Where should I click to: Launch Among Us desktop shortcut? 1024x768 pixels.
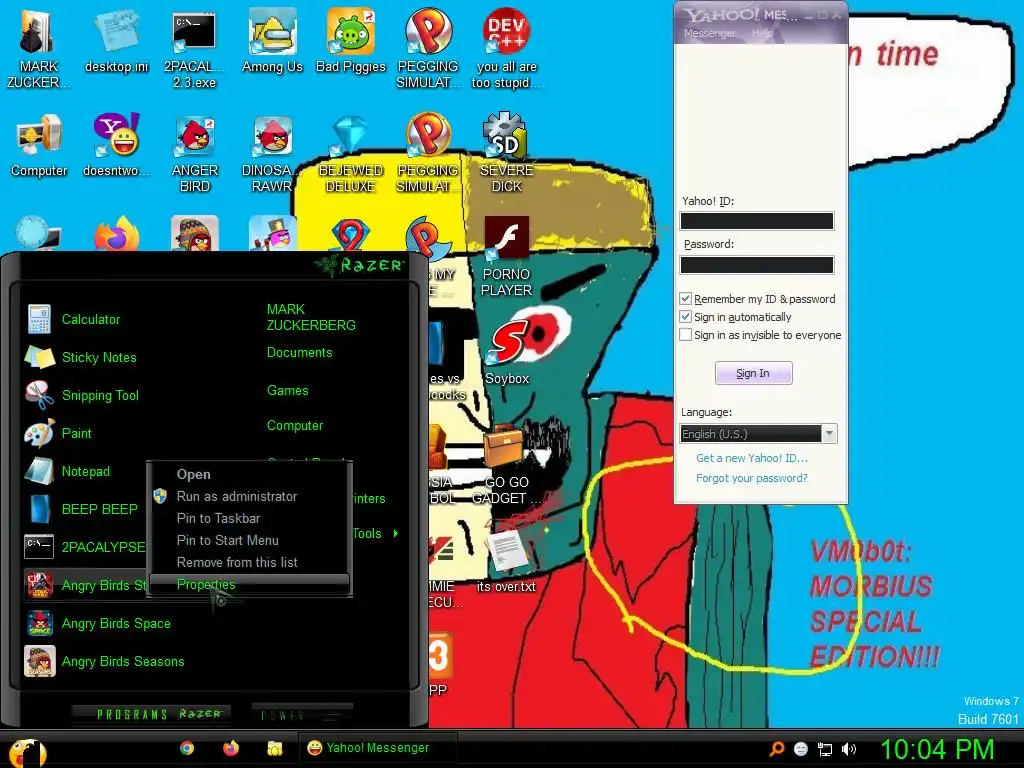click(272, 41)
